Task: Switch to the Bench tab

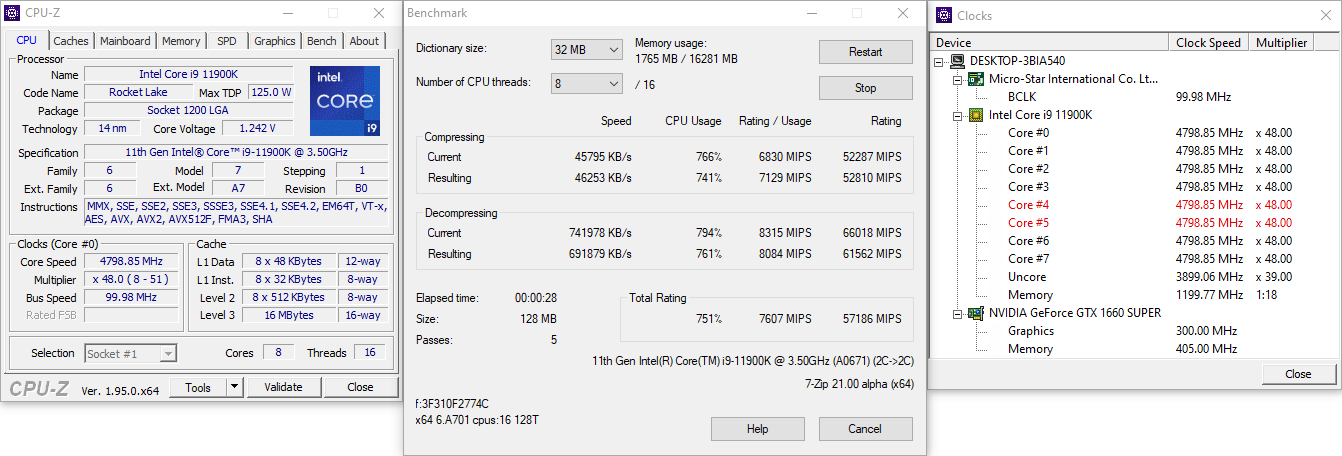Action: pos(321,41)
